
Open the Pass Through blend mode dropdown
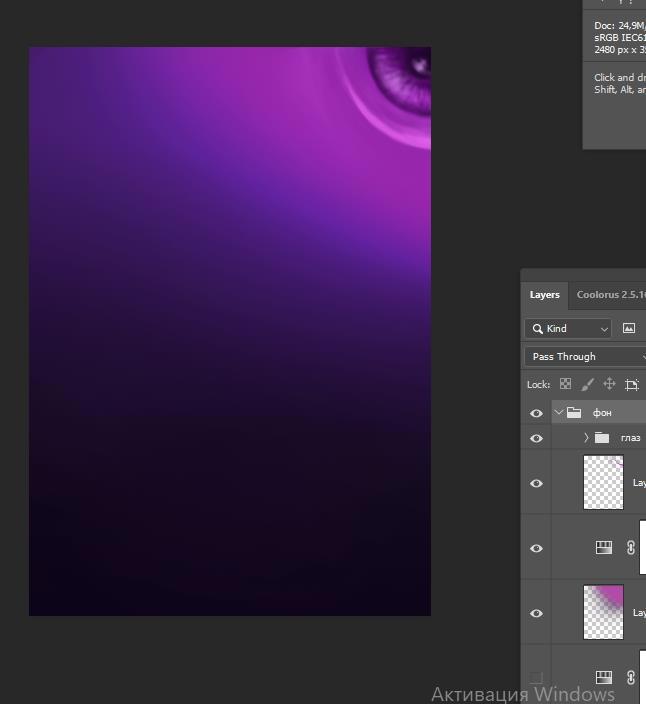click(585, 356)
